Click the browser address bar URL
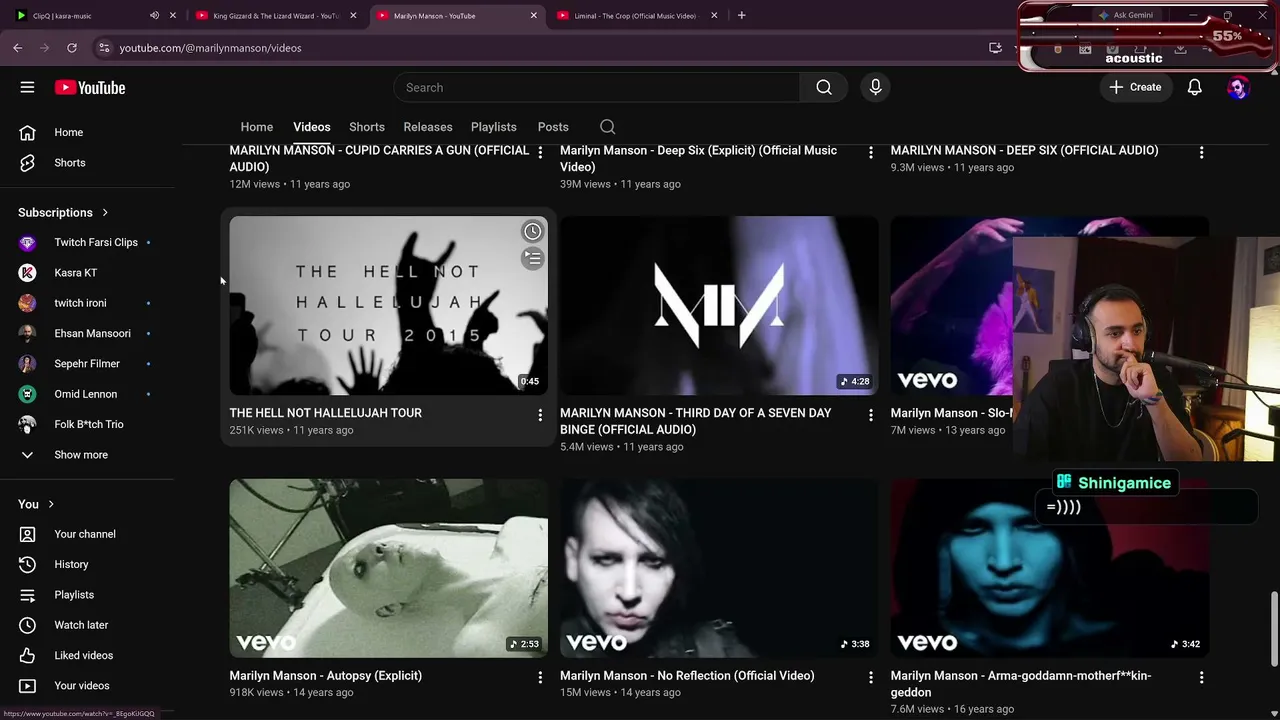The width and height of the screenshot is (1280, 720). coord(210,48)
